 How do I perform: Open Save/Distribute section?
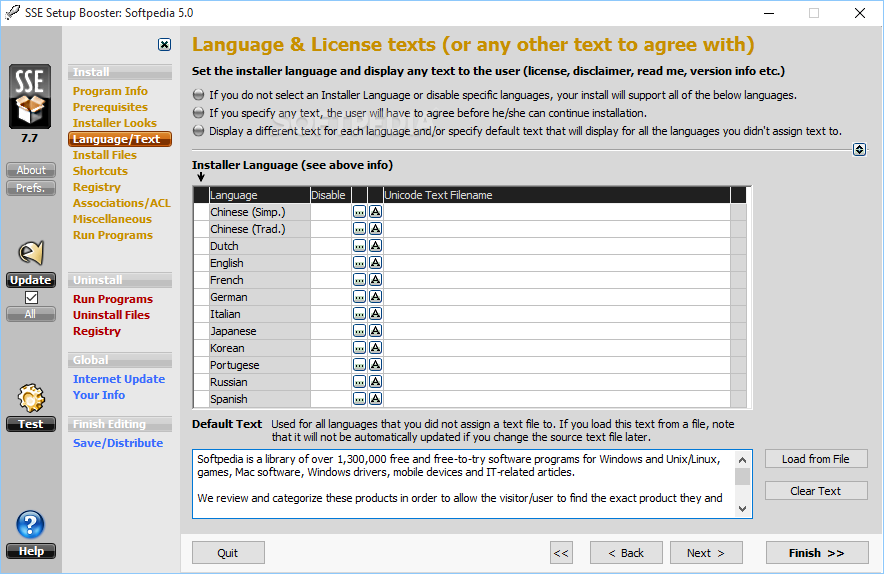(118, 443)
